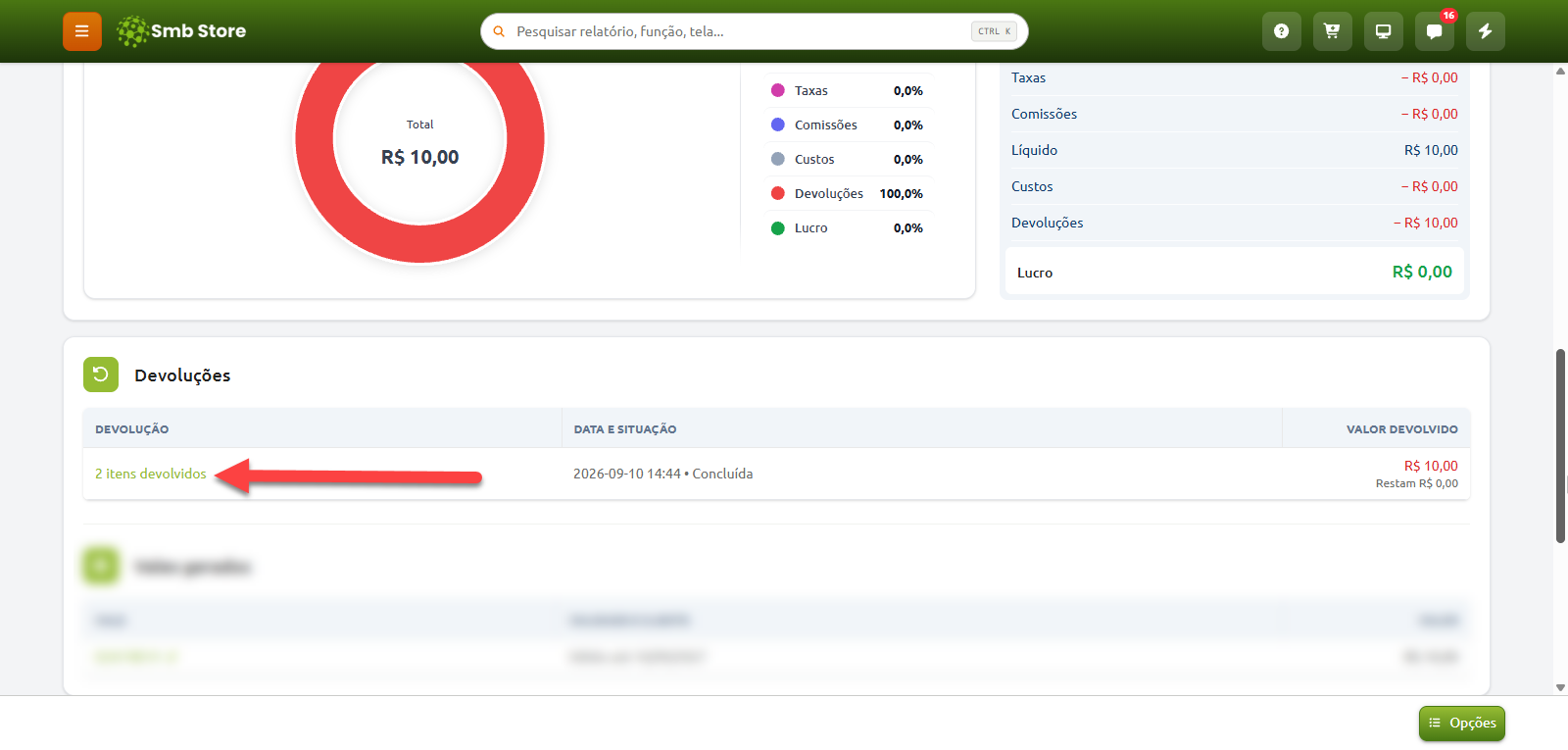Click the Devoluções section heading
This screenshot has width=1568, height=750.
coord(182,375)
